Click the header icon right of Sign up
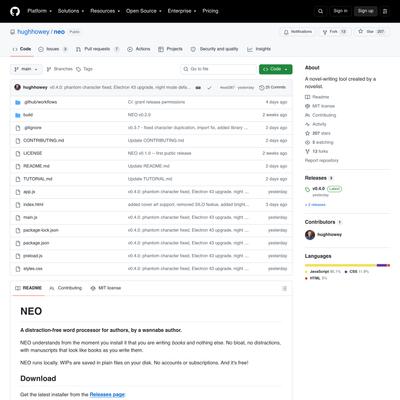This screenshot has width=400, height=400. tap(385, 11)
